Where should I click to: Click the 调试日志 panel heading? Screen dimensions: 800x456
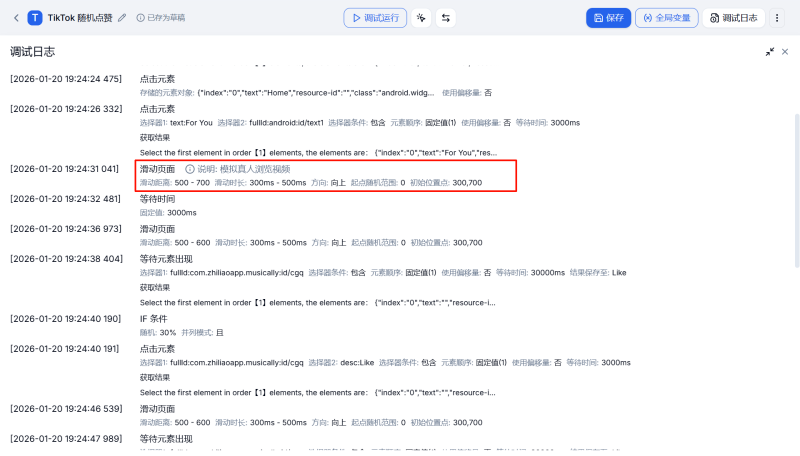coord(32,51)
